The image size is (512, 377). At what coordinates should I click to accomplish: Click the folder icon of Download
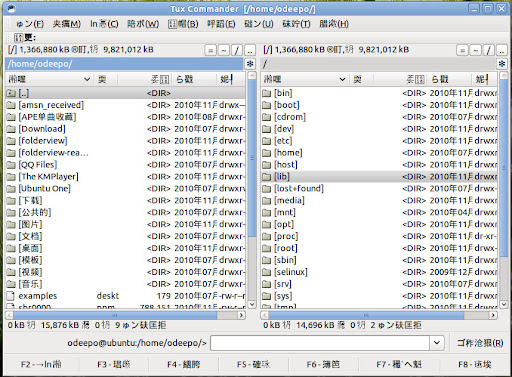point(11,129)
